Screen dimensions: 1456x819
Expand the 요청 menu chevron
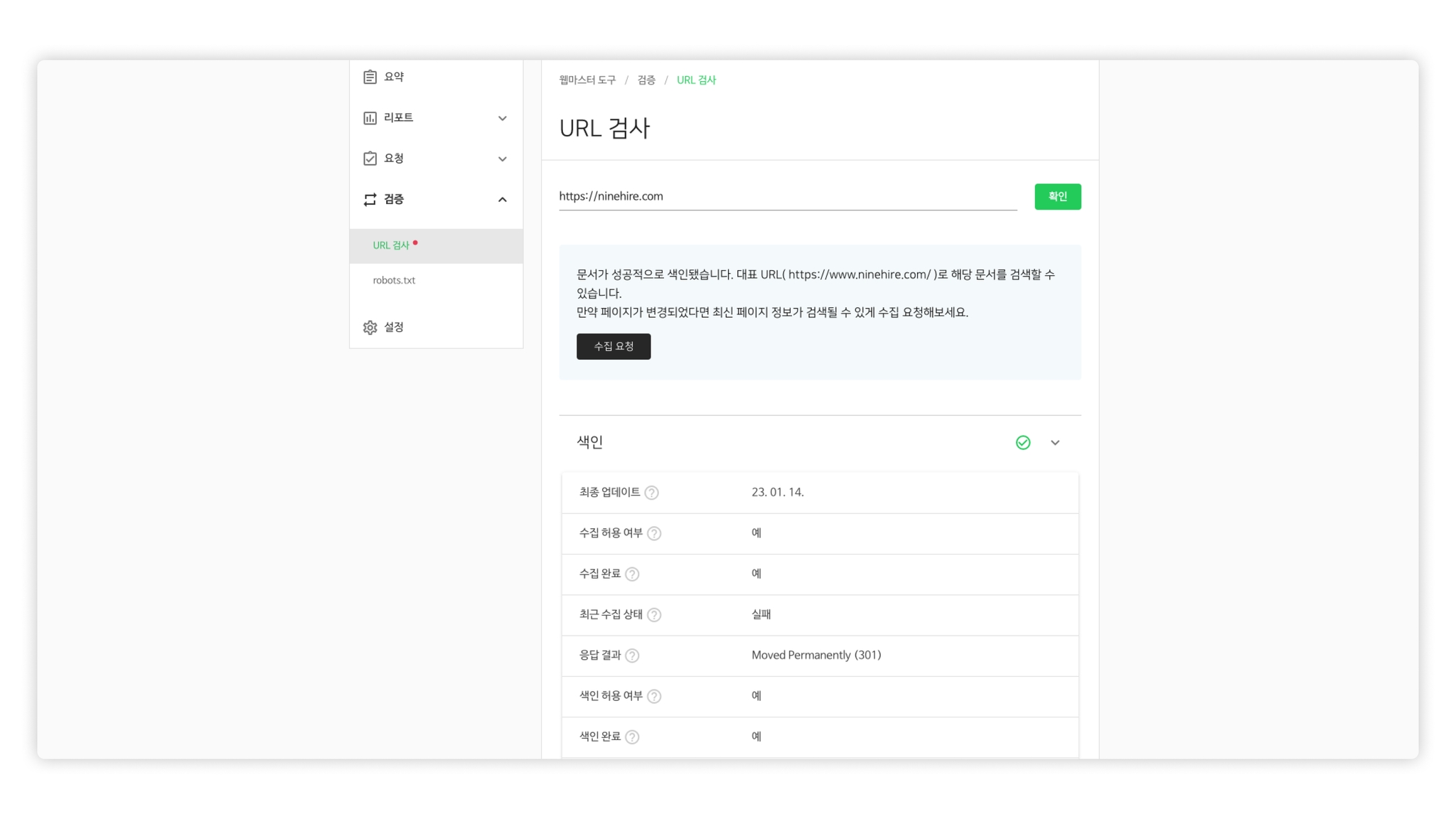coord(502,159)
